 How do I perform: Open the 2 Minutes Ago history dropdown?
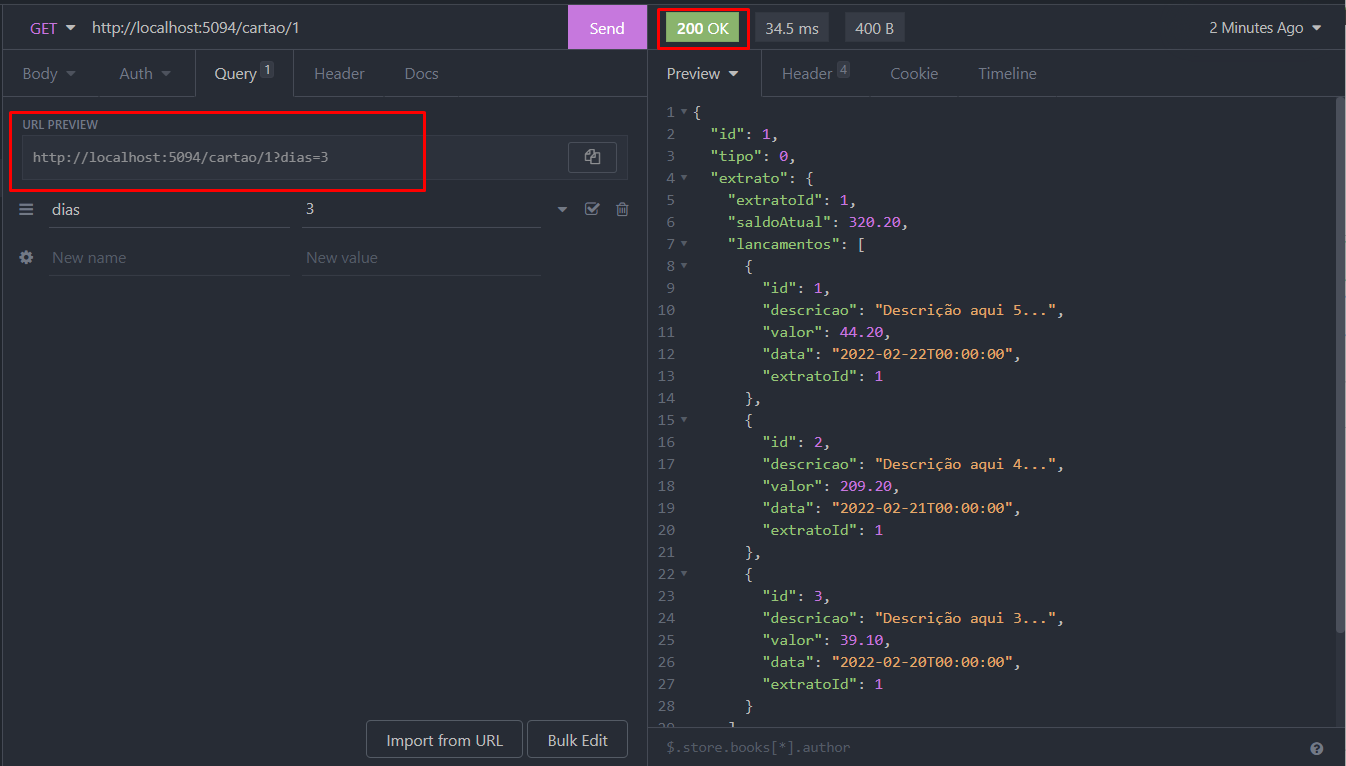pyautogui.click(x=1265, y=28)
